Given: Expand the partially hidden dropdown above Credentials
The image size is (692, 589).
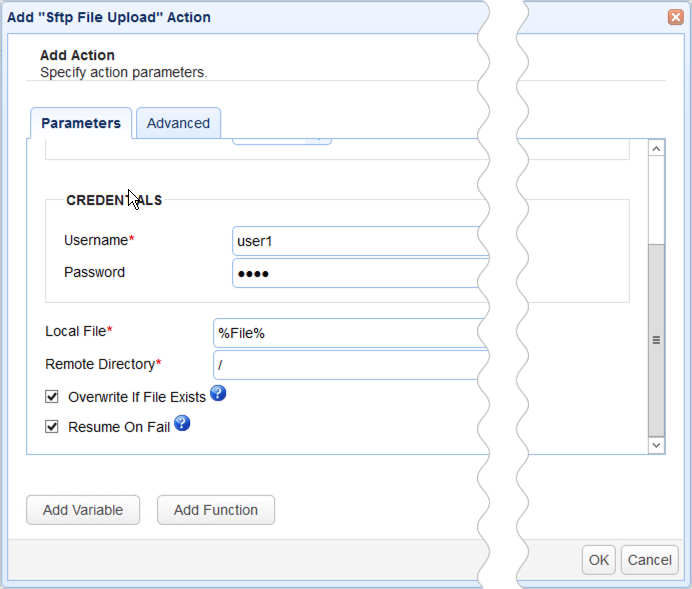Looking at the screenshot, I should point(319,141).
